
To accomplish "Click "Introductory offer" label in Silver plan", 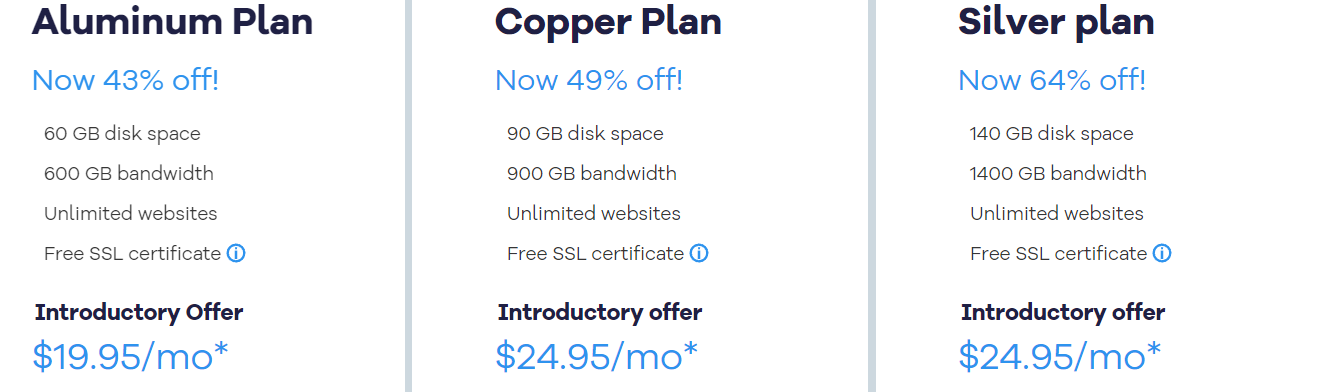I will (x=1063, y=312).
